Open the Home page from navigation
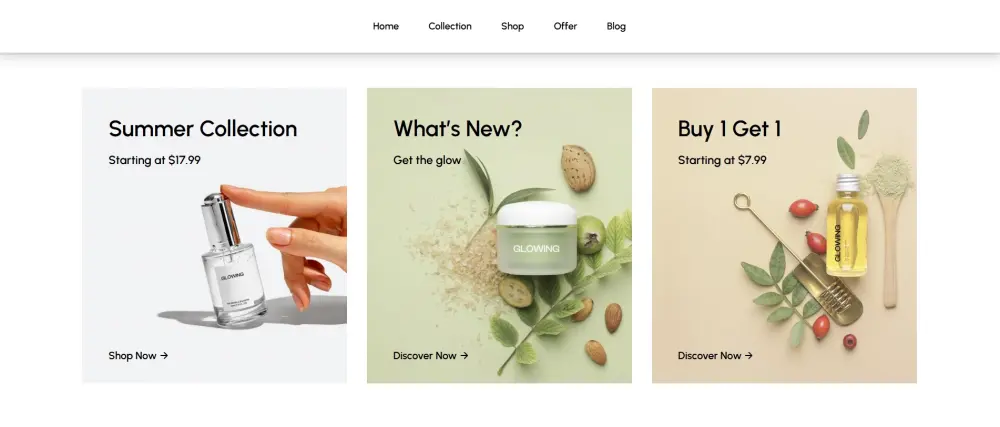1000x427 pixels. coord(386,26)
